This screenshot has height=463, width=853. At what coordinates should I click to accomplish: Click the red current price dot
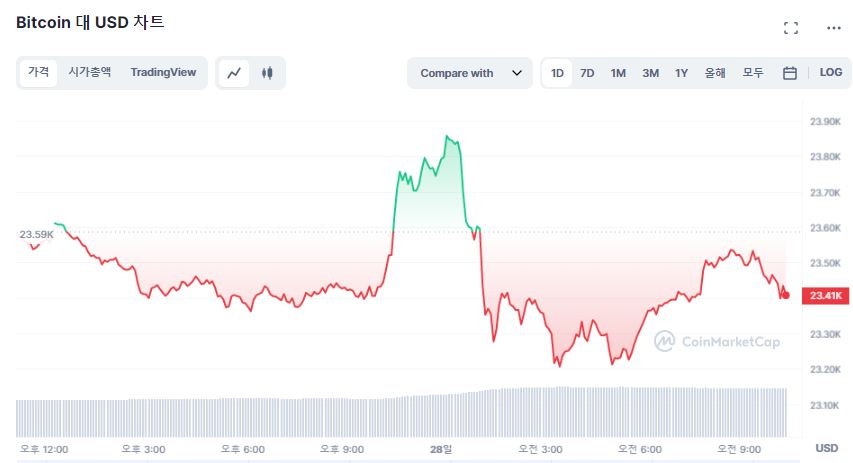click(x=786, y=294)
